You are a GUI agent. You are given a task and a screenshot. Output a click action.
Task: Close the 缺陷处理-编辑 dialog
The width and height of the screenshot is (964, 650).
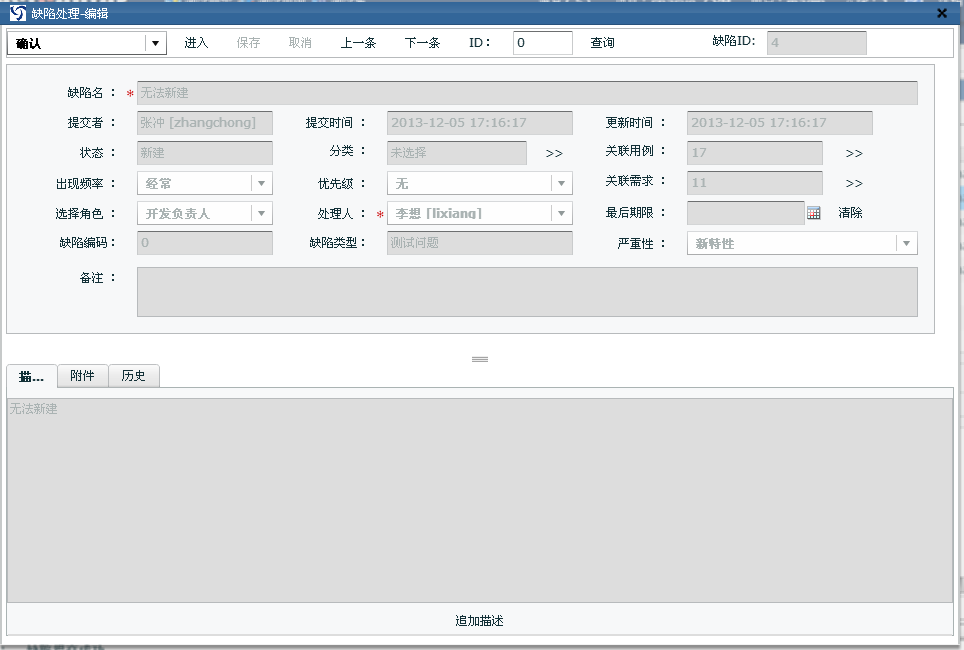tap(942, 13)
